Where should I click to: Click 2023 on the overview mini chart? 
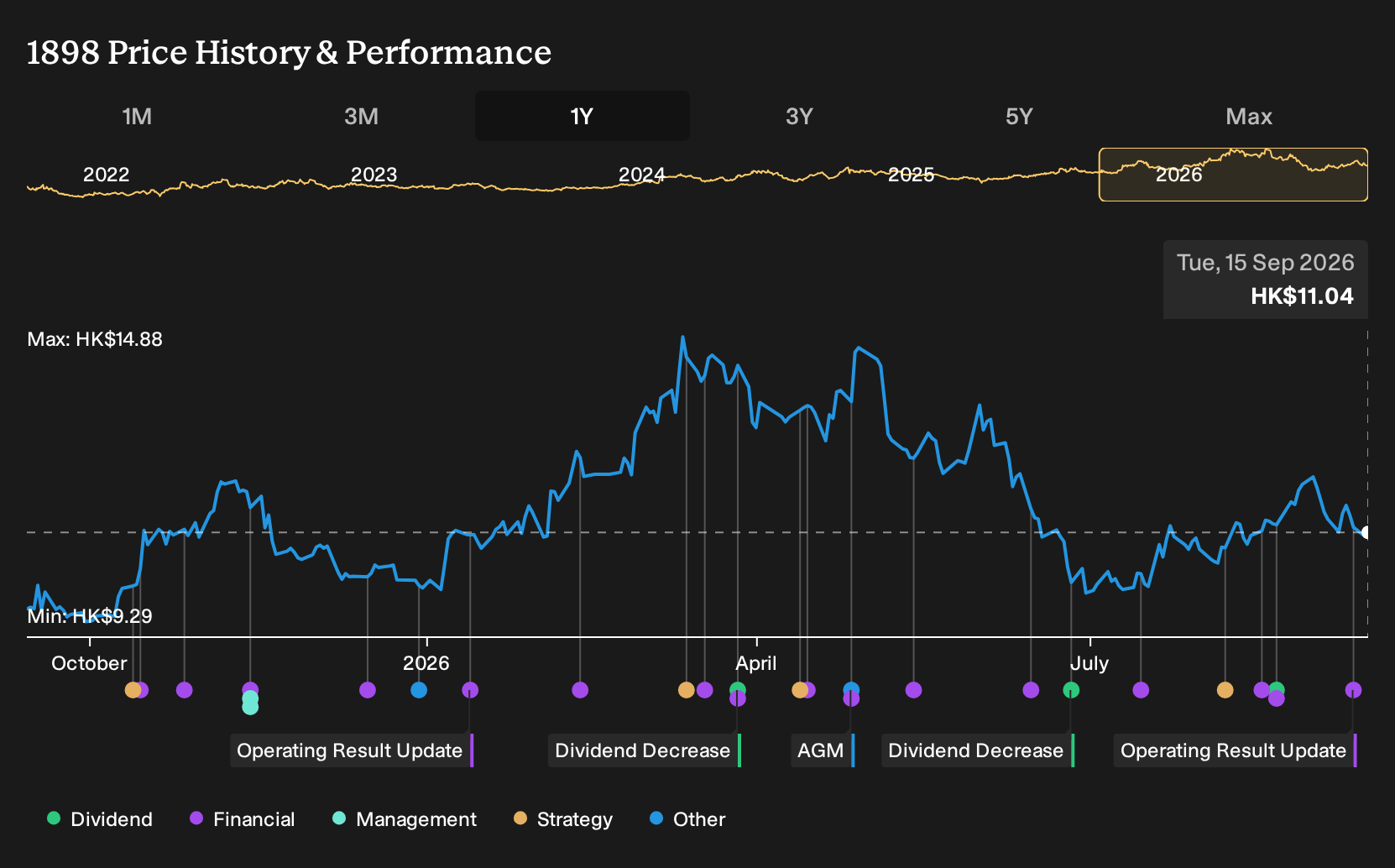(x=374, y=175)
